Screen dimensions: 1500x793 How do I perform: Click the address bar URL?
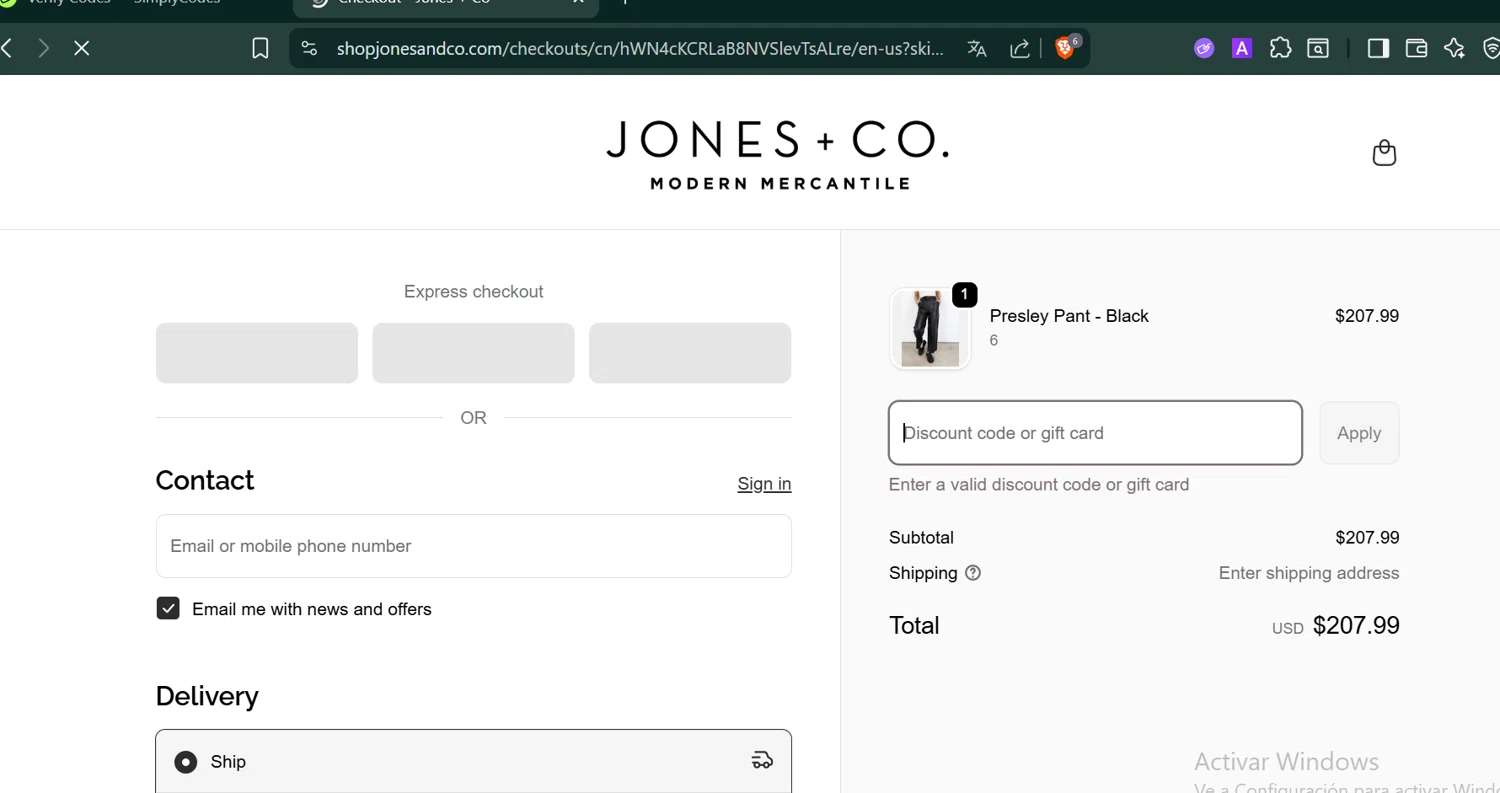(640, 49)
